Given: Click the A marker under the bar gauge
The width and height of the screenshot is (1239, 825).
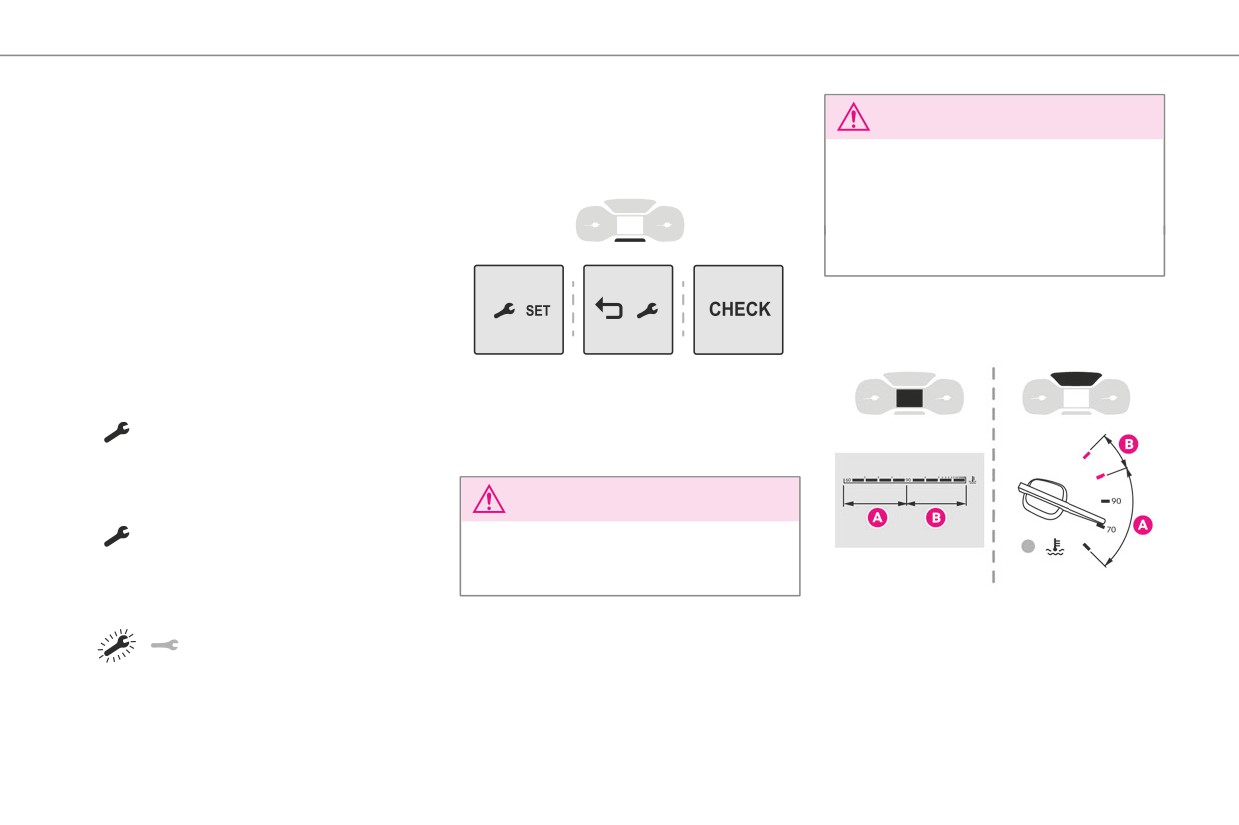Looking at the screenshot, I should point(876,517).
